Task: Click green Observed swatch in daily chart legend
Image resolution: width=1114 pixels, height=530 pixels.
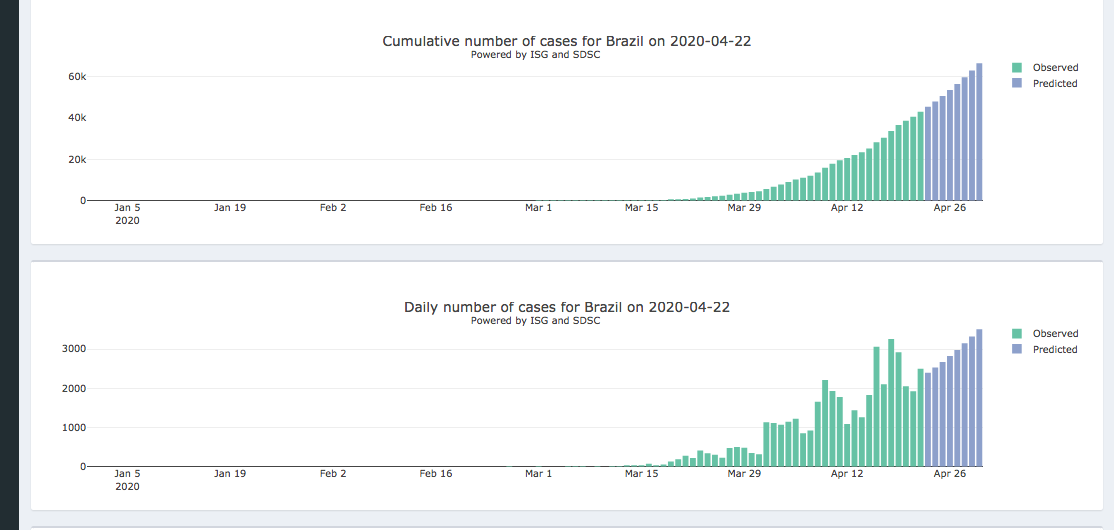Action: click(x=1017, y=334)
